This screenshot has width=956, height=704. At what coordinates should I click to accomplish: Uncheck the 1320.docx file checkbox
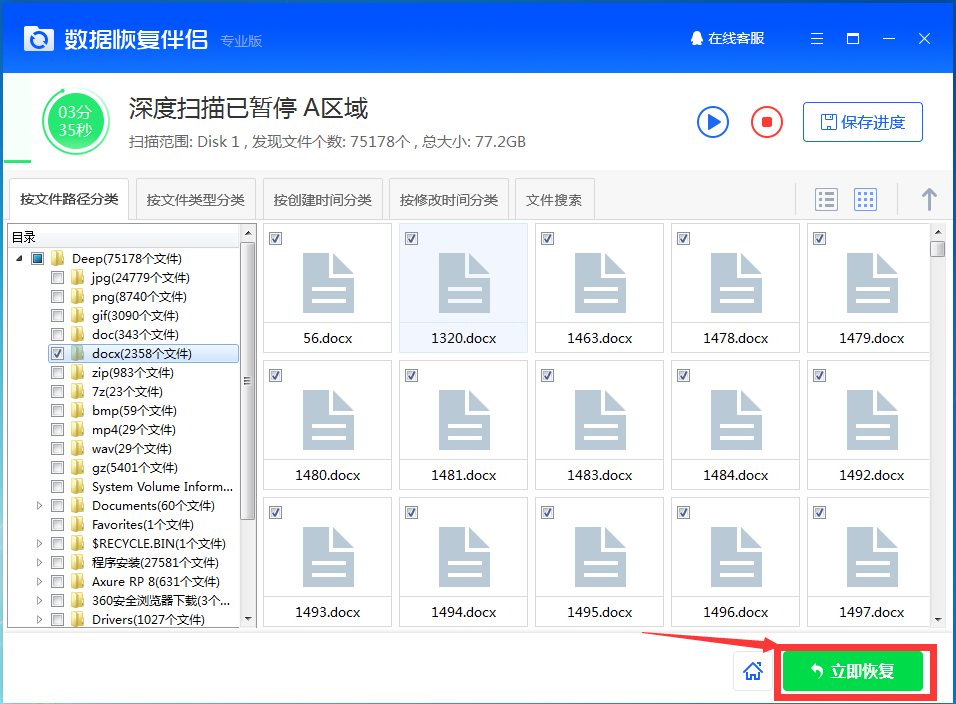412,238
